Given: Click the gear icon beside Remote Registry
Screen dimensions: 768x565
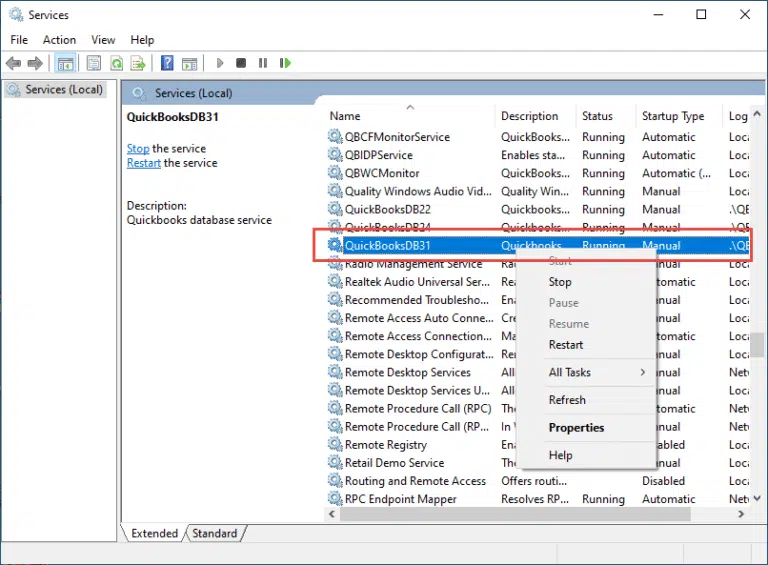Looking at the screenshot, I should tap(335, 445).
